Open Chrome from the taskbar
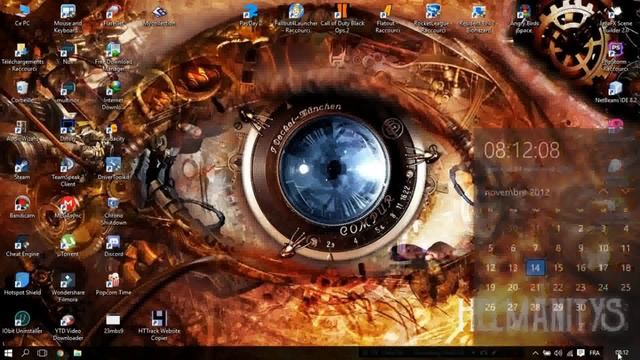The width and height of the screenshot is (640, 360). pyautogui.click(x=60, y=353)
